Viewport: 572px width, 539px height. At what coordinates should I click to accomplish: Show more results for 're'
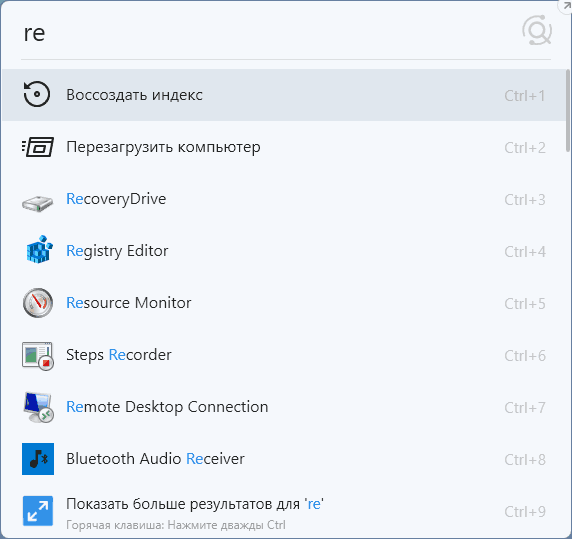click(284, 511)
